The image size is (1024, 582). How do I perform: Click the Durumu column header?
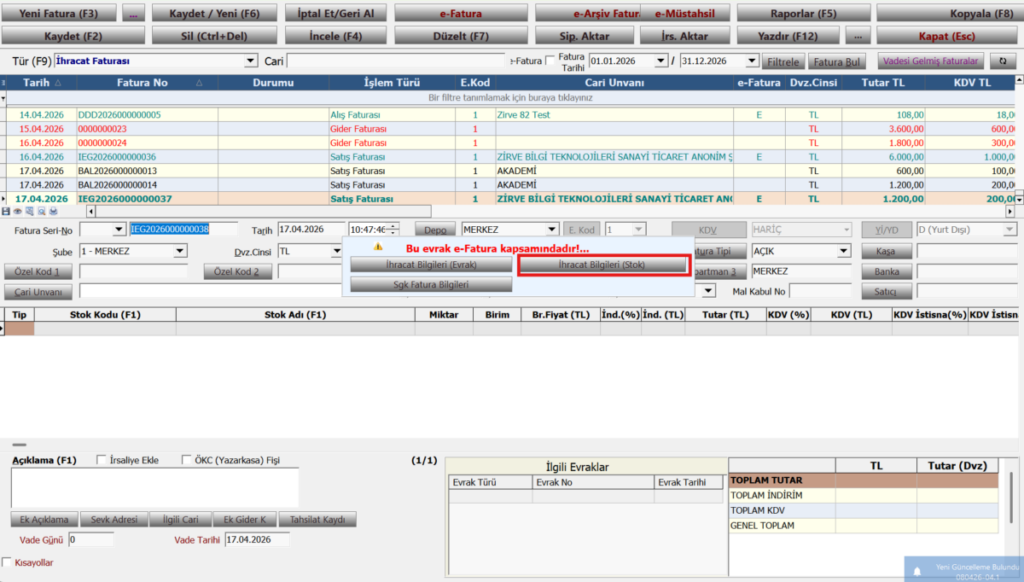click(273, 83)
